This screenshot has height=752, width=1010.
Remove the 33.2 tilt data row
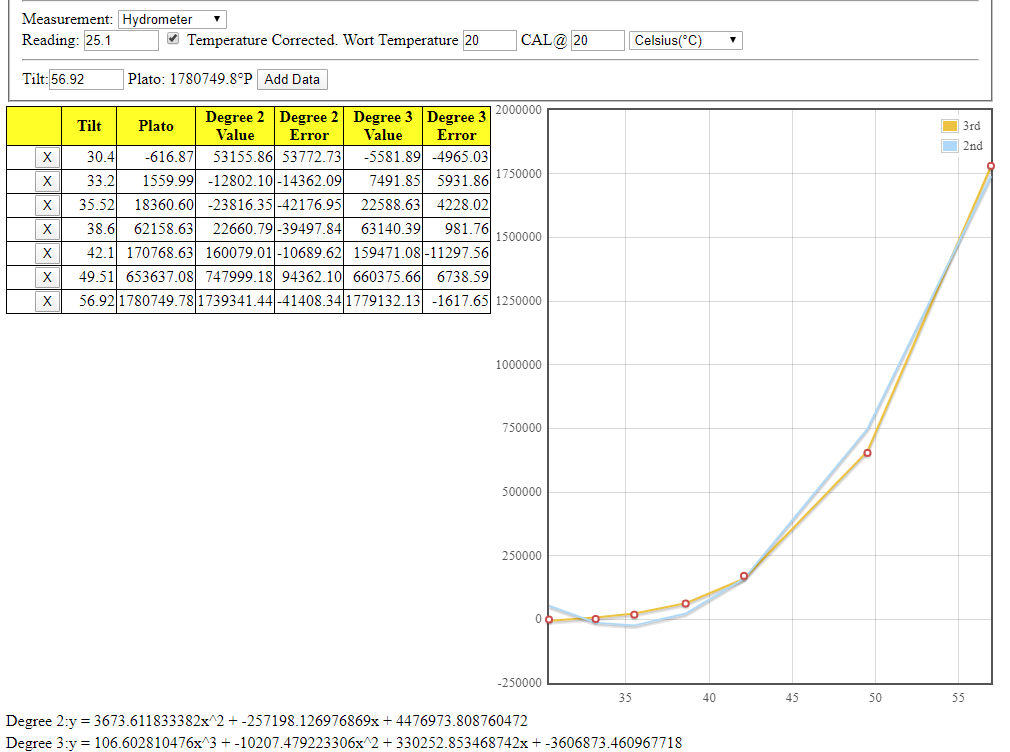coord(47,181)
